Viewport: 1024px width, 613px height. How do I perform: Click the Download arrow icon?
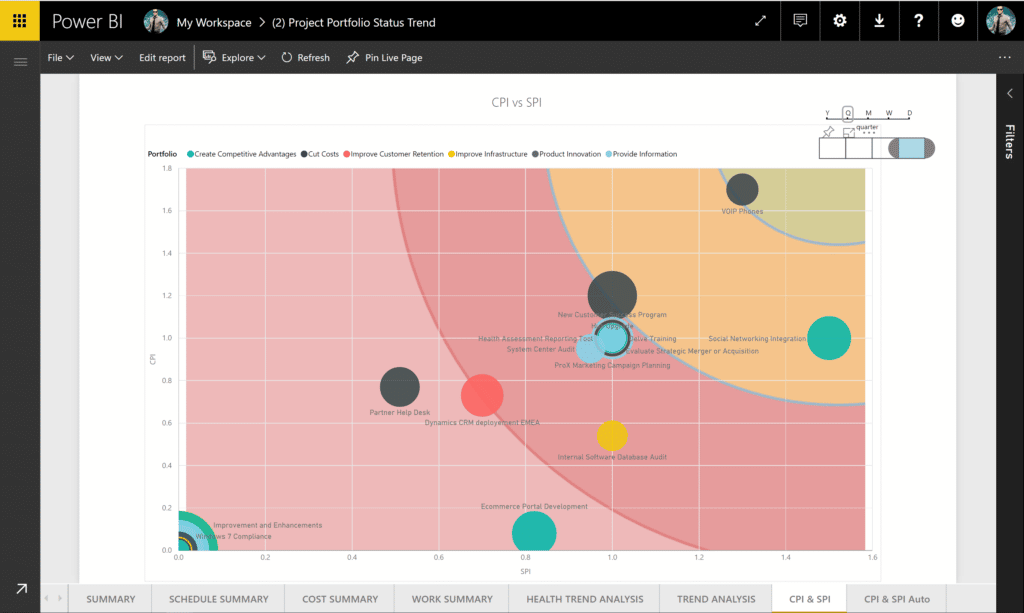[879, 21]
